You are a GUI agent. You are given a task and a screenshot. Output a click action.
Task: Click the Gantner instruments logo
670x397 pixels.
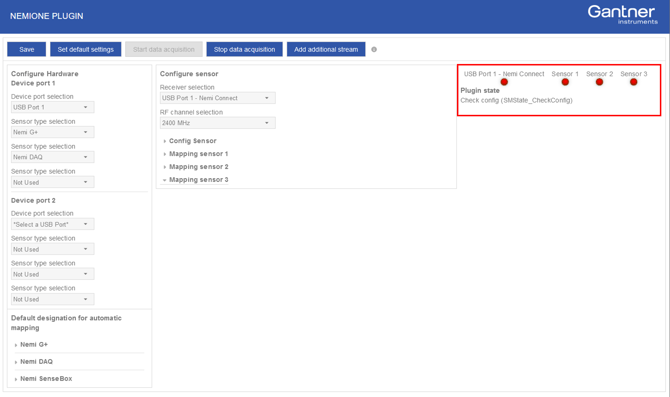[622, 15]
